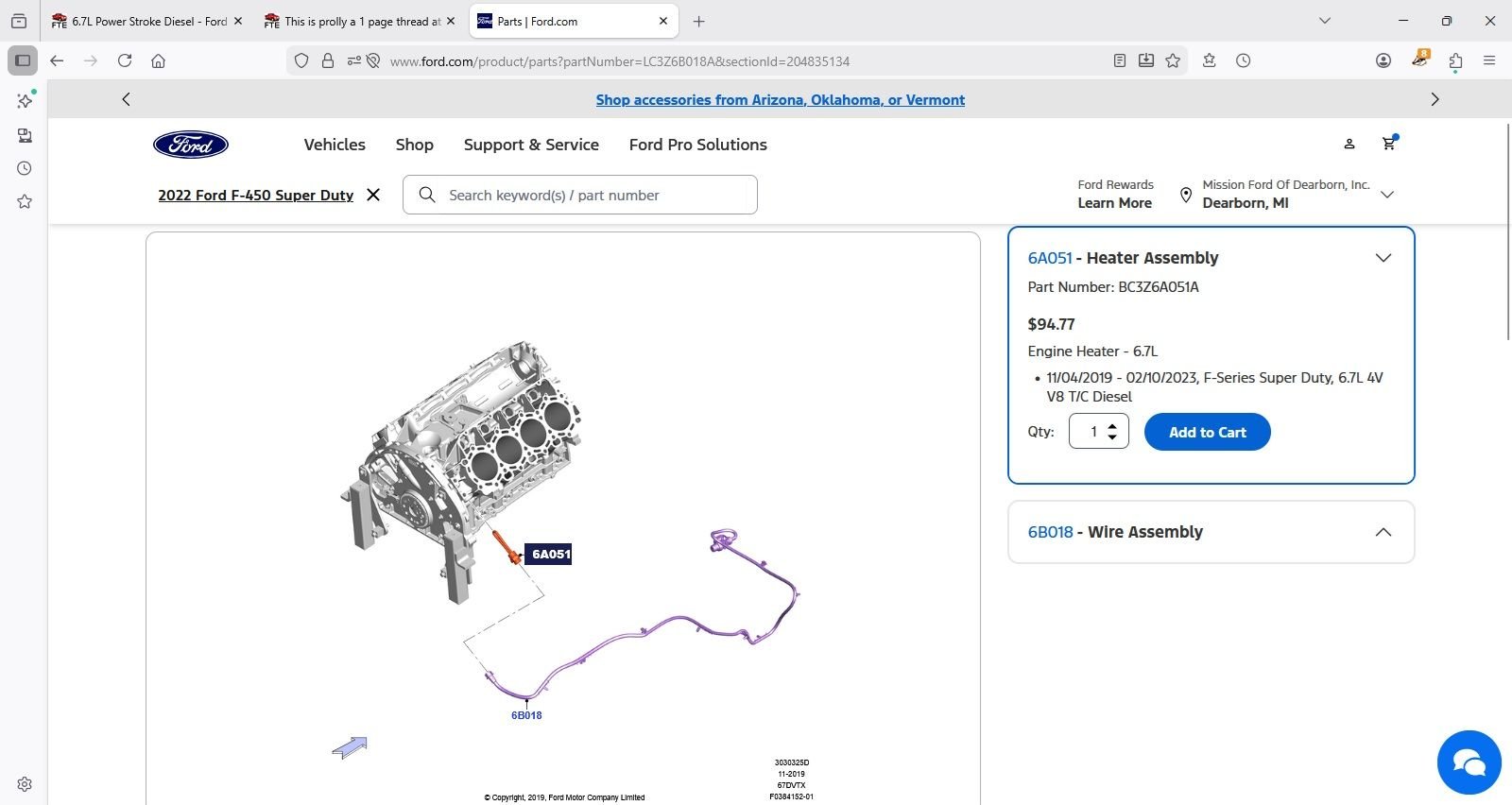The width and height of the screenshot is (1512, 805).
Task: Reload the current page
Action: pos(125,60)
